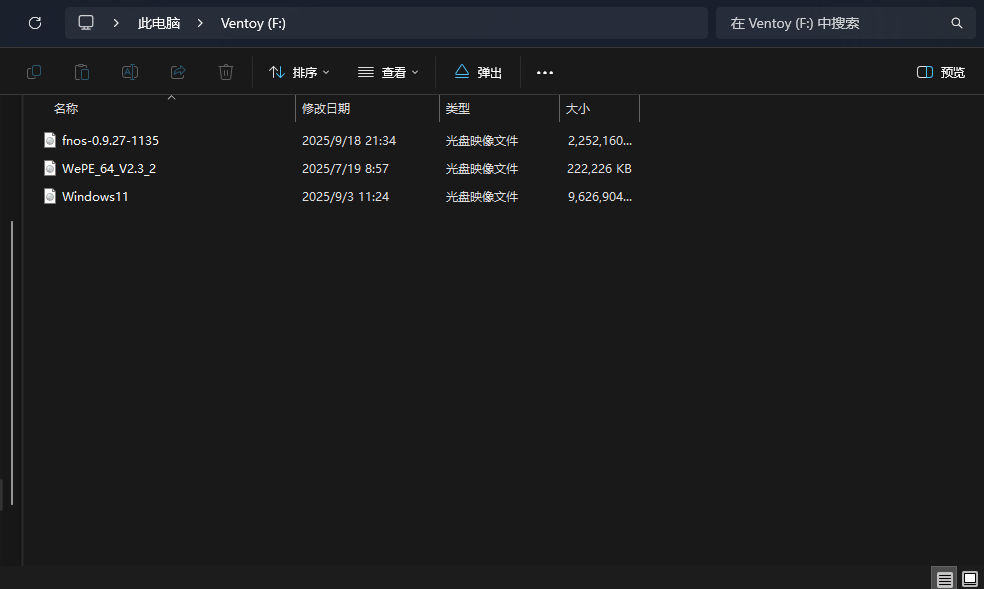This screenshot has width=984, height=589.
Task: Expand chevron after 此电脑 in breadcrumb
Action: tap(201, 23)
